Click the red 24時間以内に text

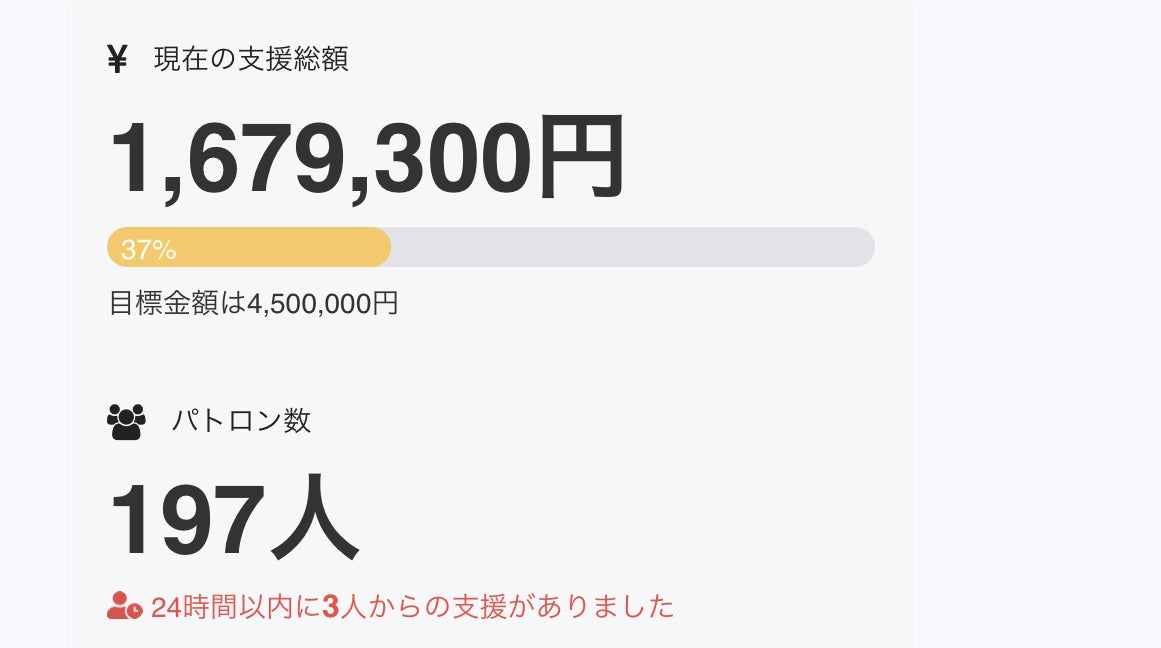coord(236,607)
